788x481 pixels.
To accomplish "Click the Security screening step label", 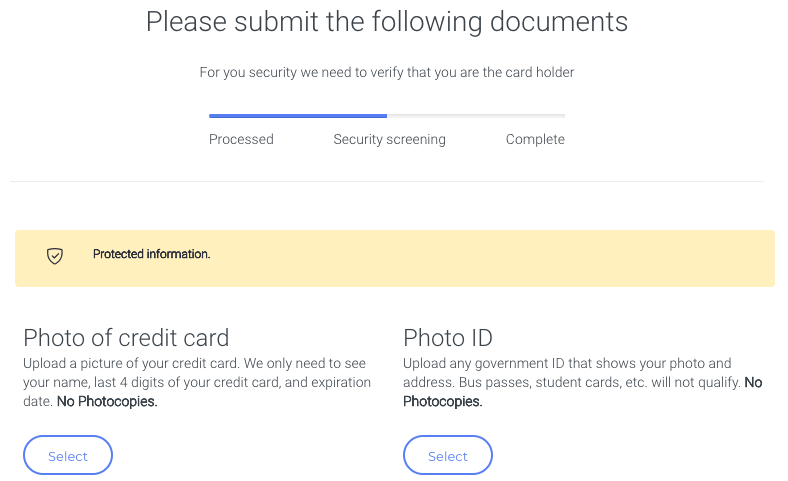I will [x=389, y=139].
